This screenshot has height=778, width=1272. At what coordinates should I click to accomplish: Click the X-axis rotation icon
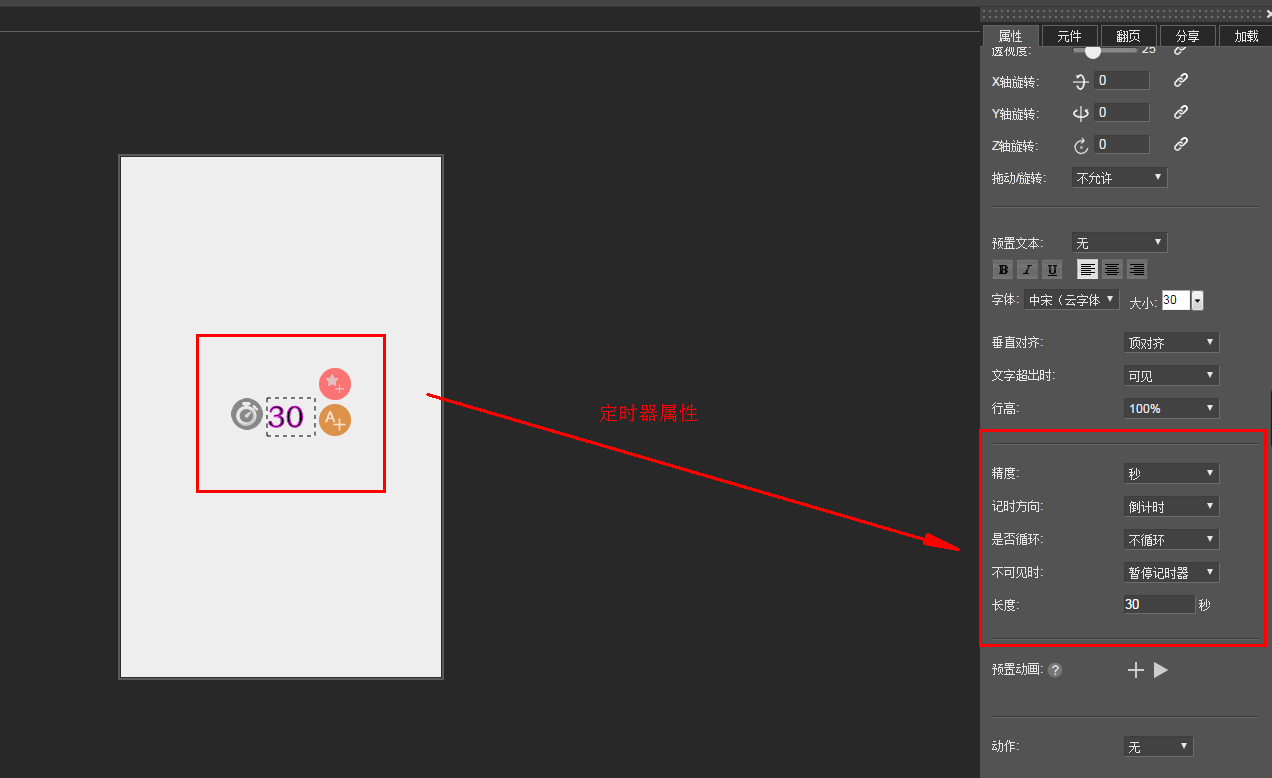point(1080,81)
